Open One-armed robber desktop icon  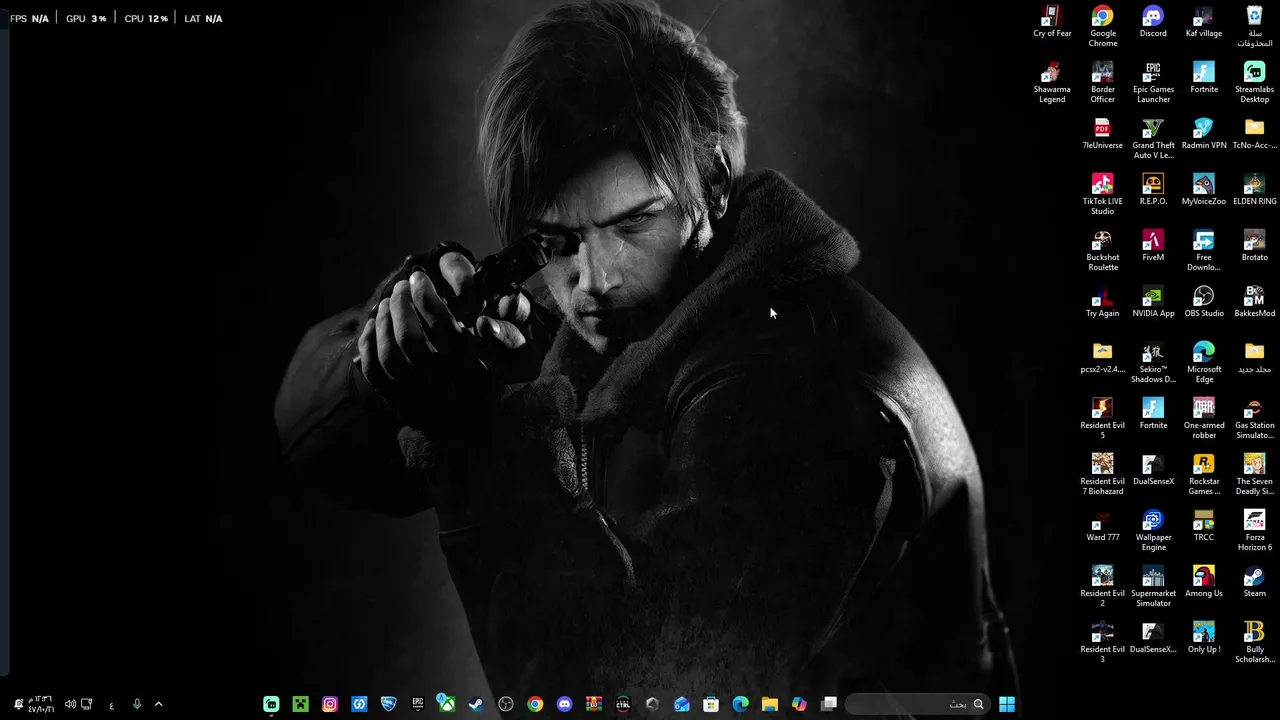click(1203, 419)
